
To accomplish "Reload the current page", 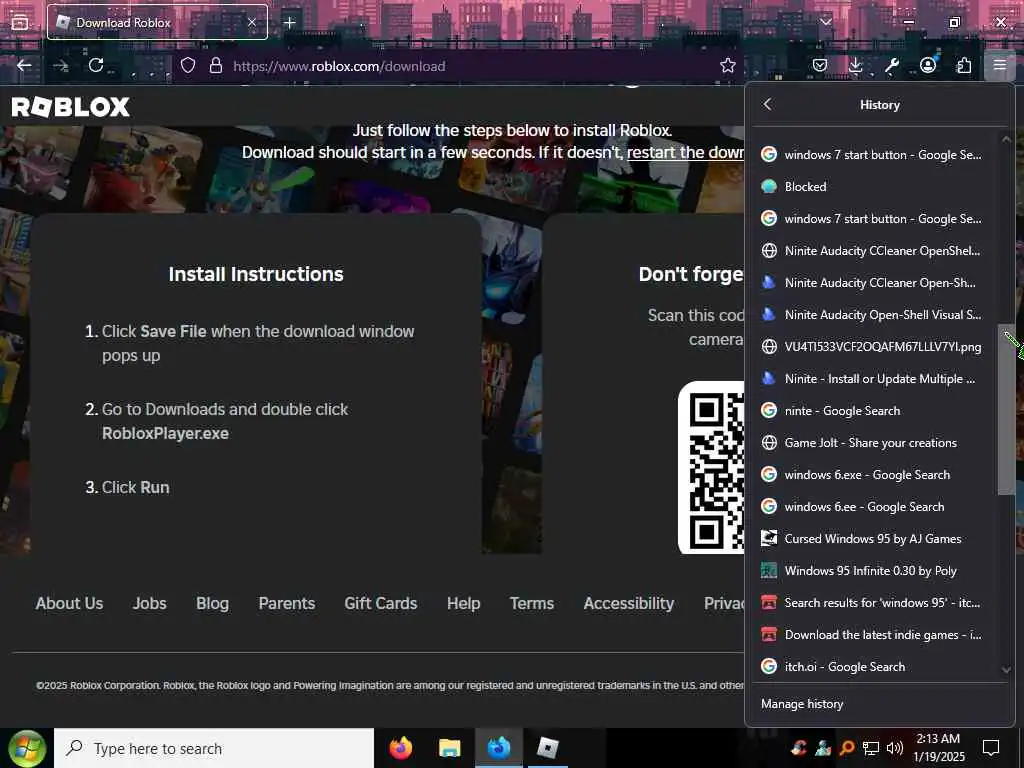I will click(x=96, y=65).
